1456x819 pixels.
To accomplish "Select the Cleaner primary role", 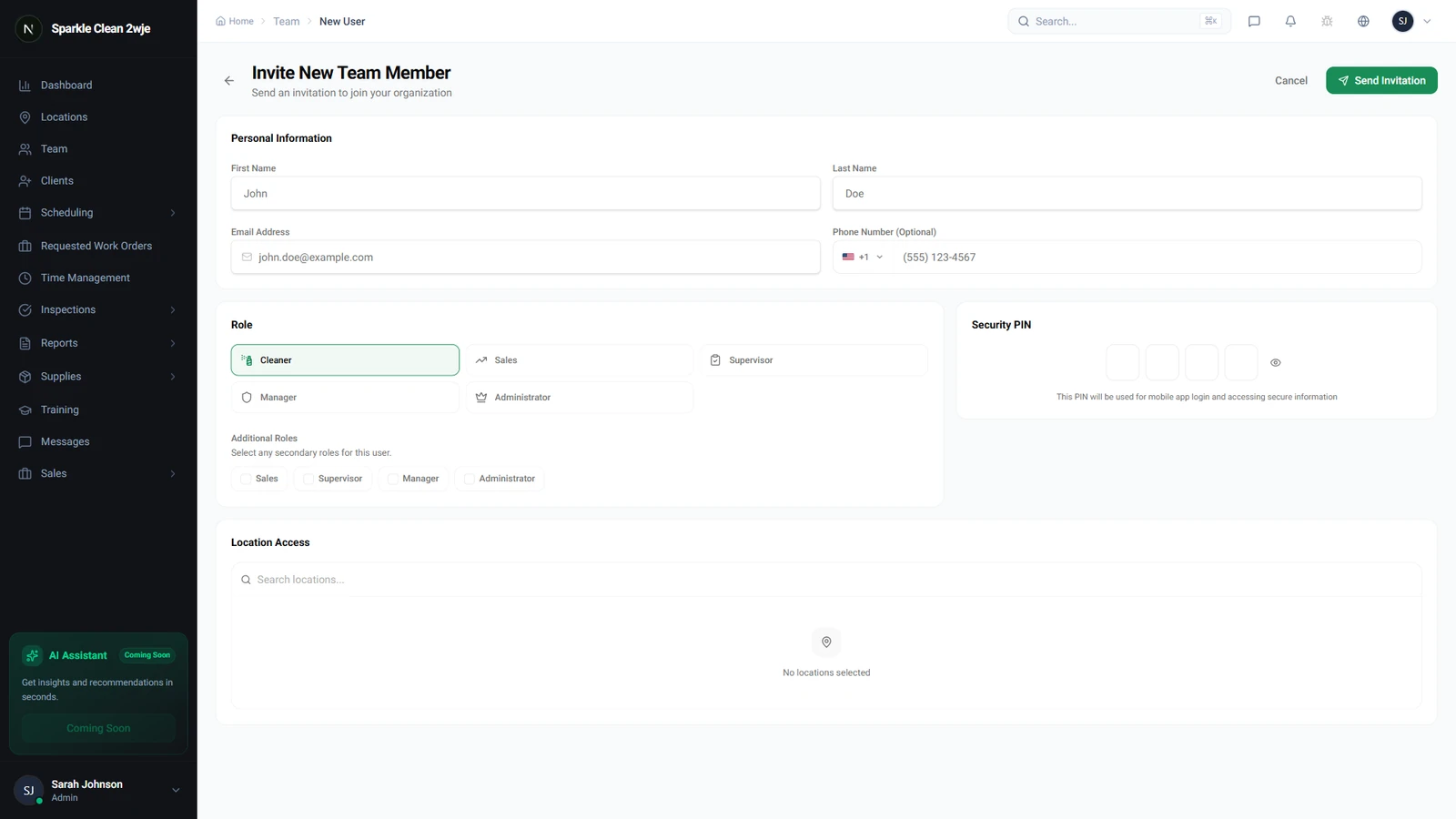I will 345,360.
